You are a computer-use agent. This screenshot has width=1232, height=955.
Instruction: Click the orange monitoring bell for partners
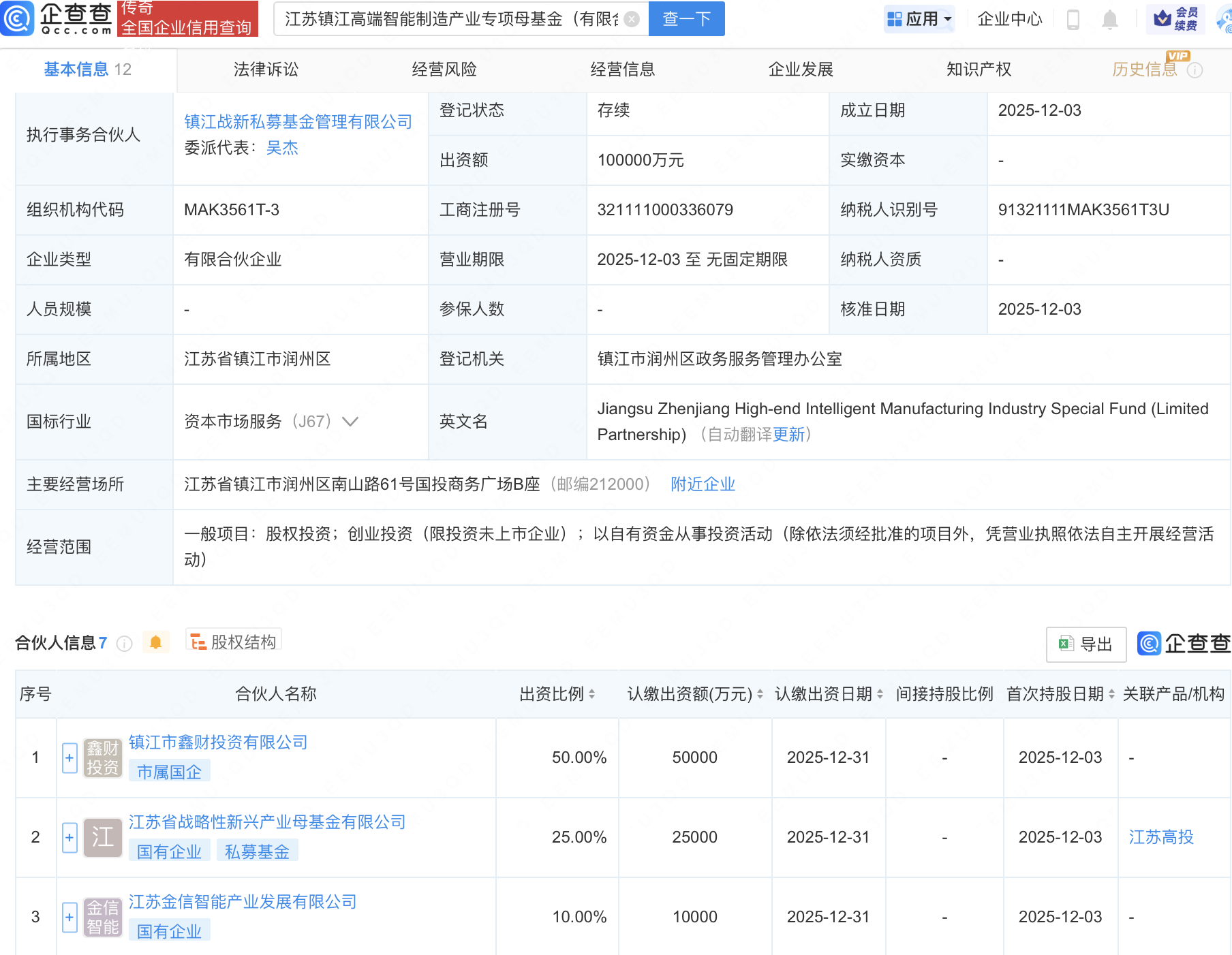point(155,642)
